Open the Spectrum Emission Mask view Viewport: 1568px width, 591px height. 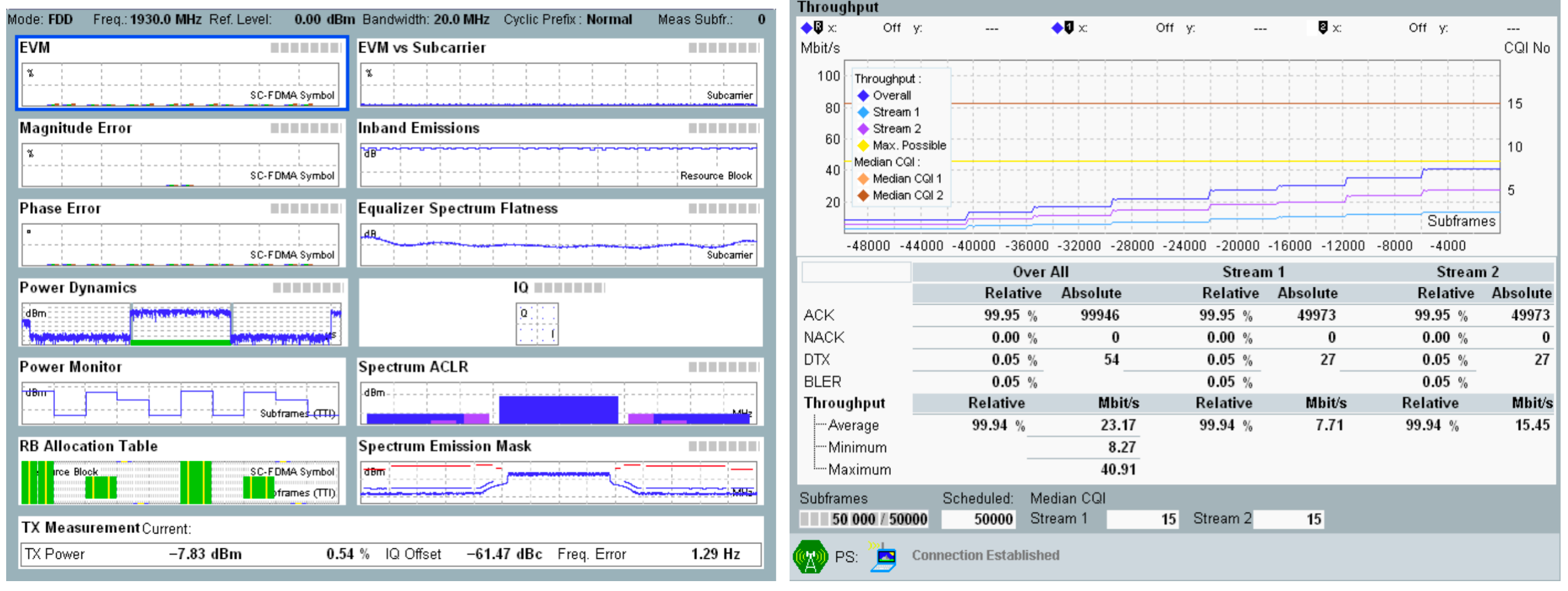click(x=560, y=471)
